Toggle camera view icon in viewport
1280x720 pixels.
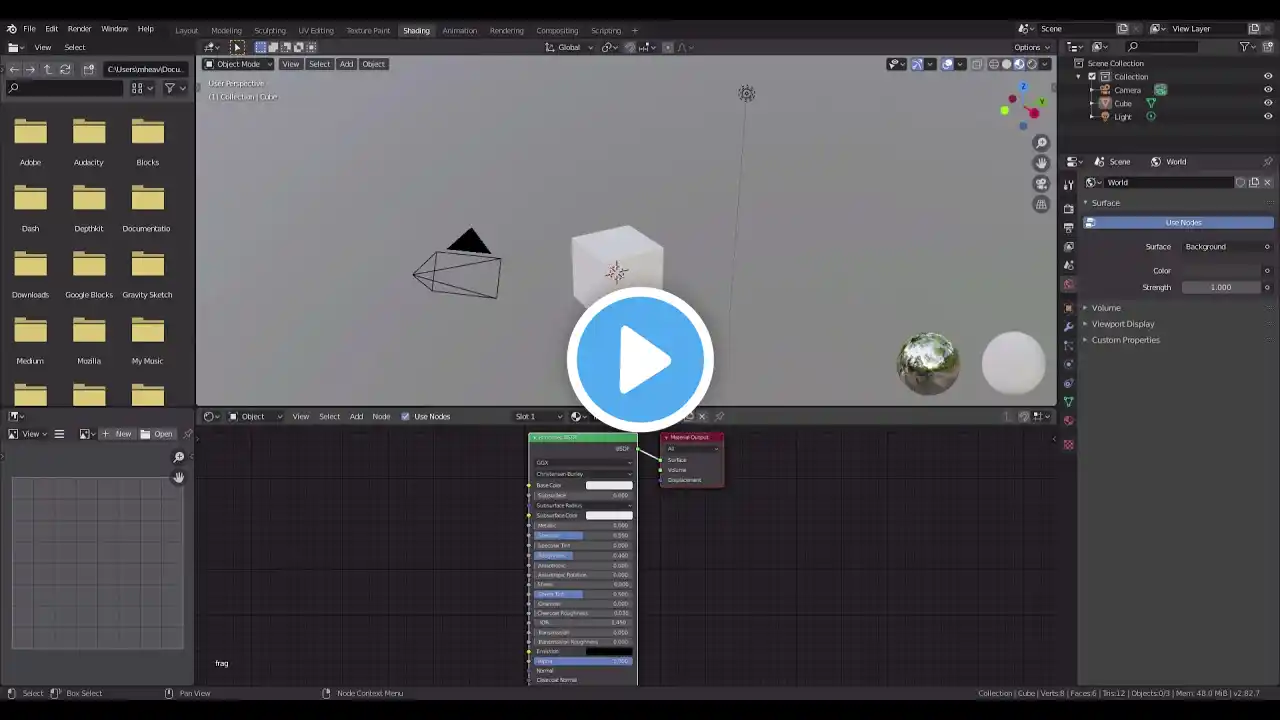coord(1041,184)
